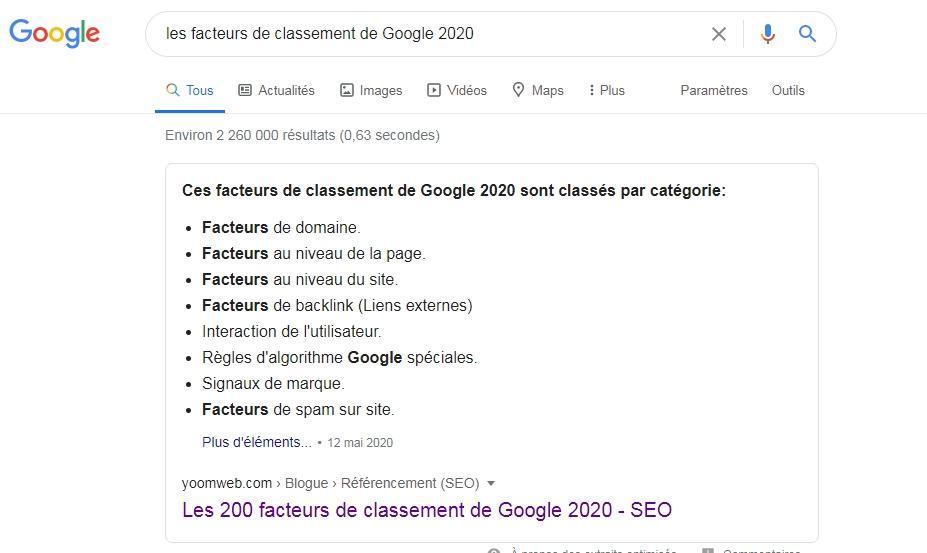The width and height of the screenshot is (927, 553).
Task: Open the Actualités news tab
Action: 276,90
